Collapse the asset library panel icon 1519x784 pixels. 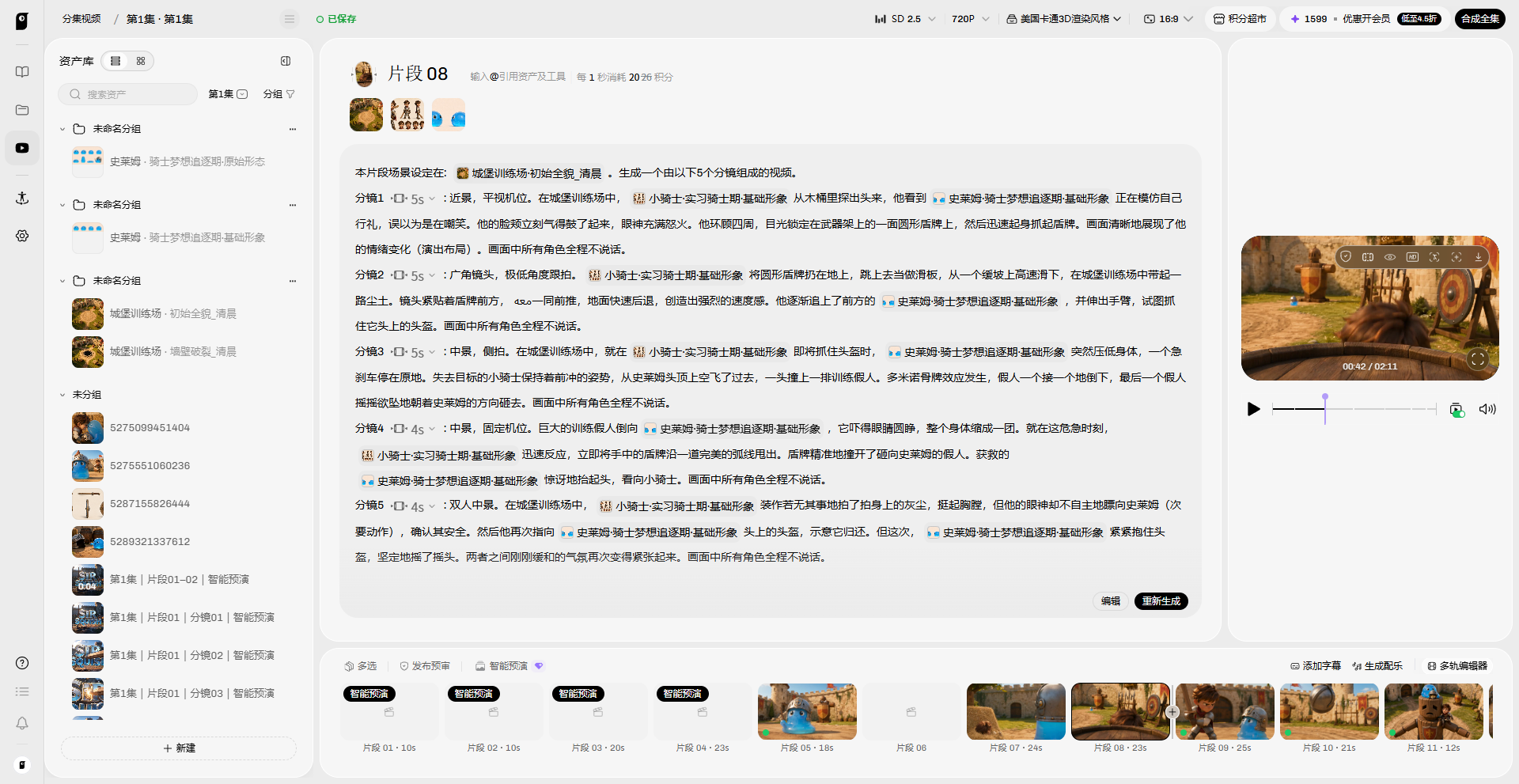[x=286, y=61]
